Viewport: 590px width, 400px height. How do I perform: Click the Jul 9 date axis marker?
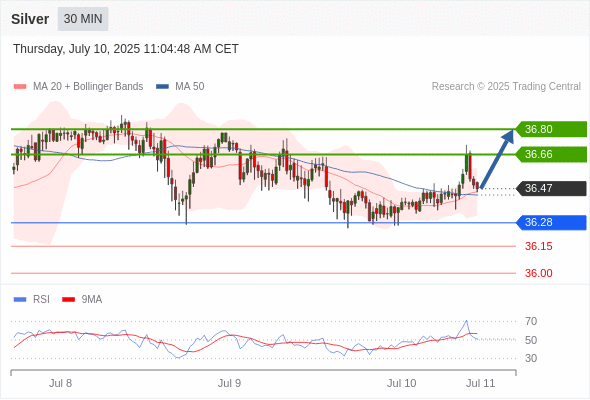229,383
